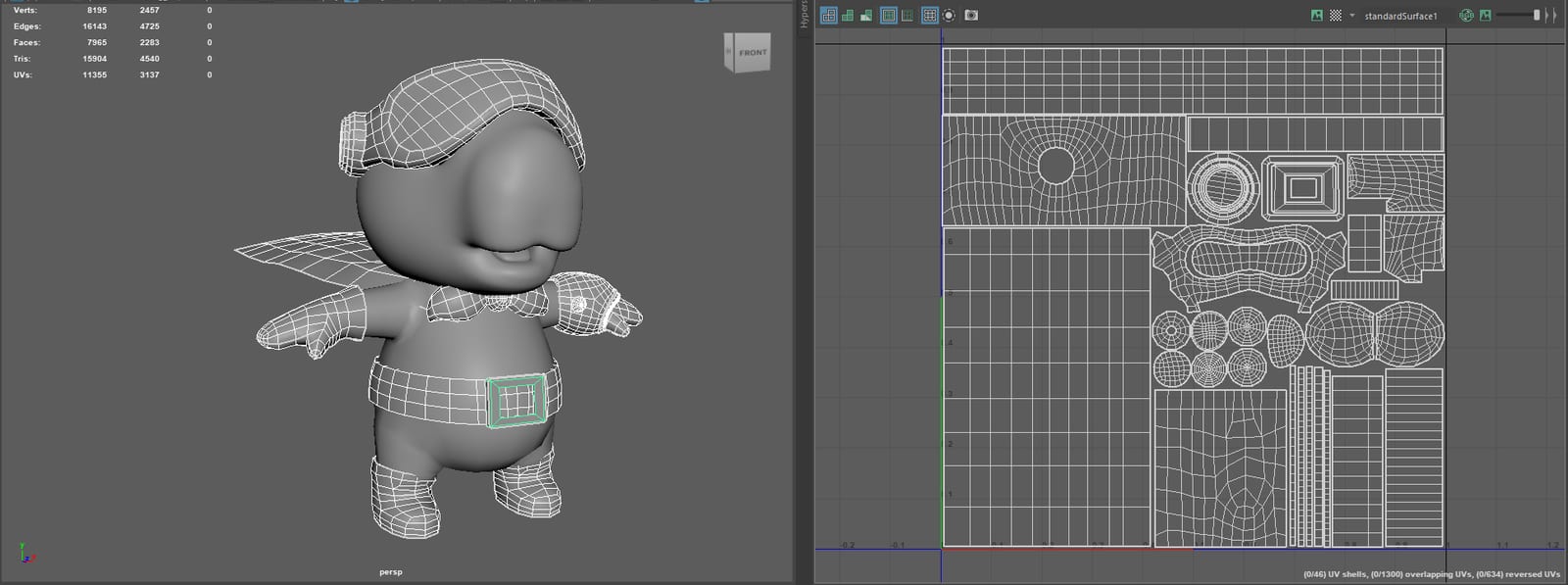This screenshot has height=585, width=1568.
Task: Click the 16143 edges count
Action: tap(94, 26)
